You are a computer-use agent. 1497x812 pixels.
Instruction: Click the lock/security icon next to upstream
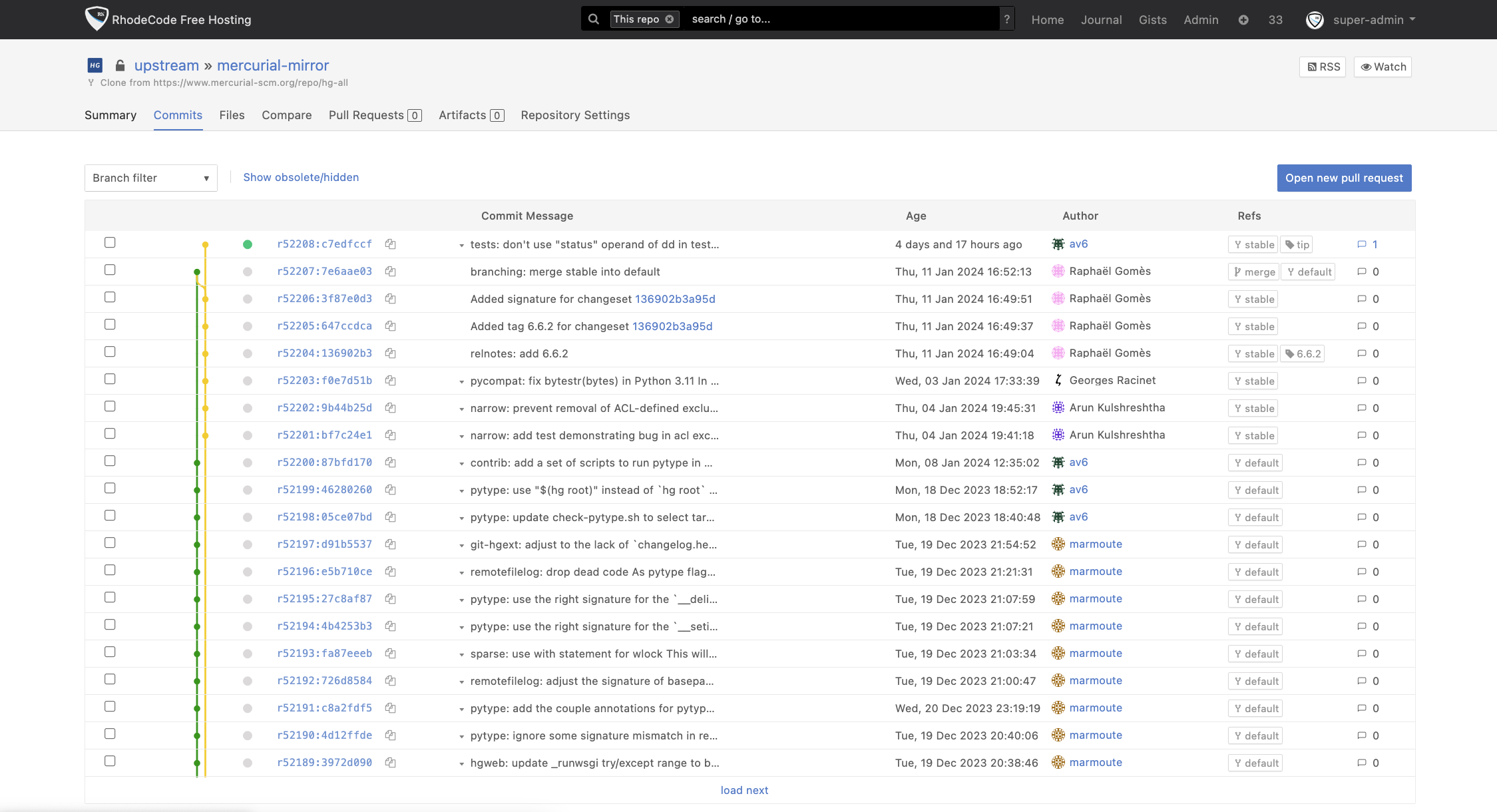120,65
